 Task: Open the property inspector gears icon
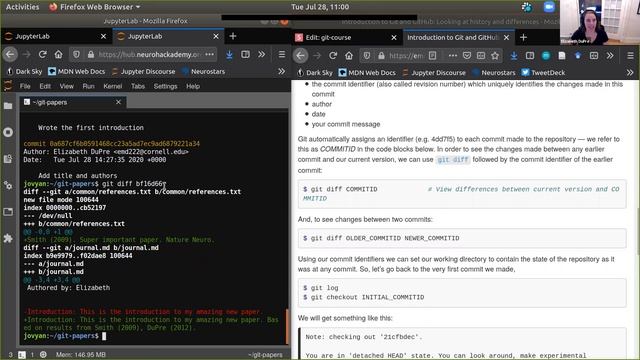8,185
